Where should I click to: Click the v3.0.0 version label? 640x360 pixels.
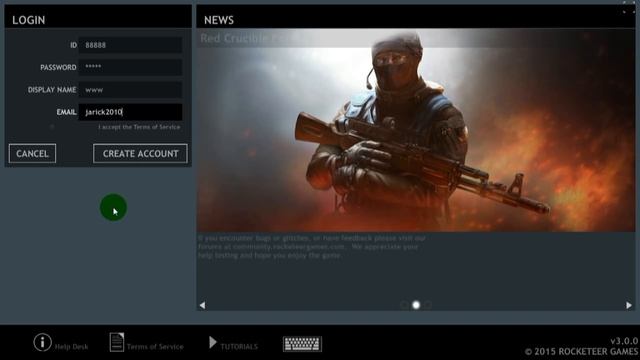[x=624, y=341]
